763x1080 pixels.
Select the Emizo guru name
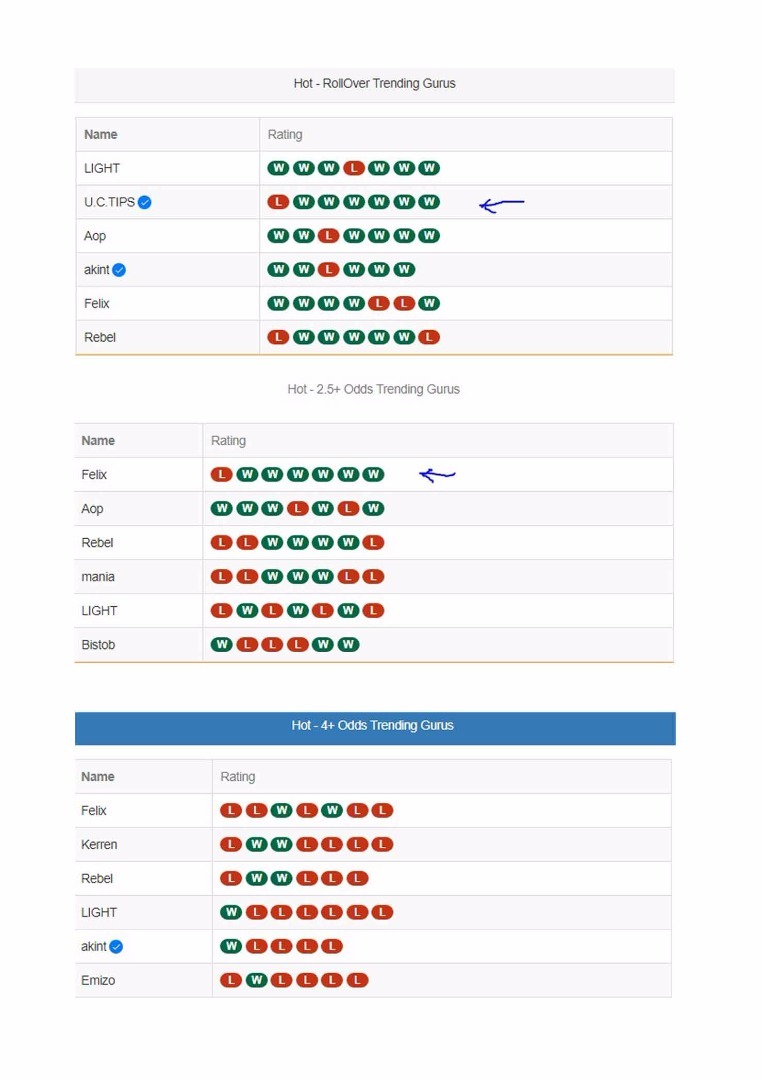98,980
